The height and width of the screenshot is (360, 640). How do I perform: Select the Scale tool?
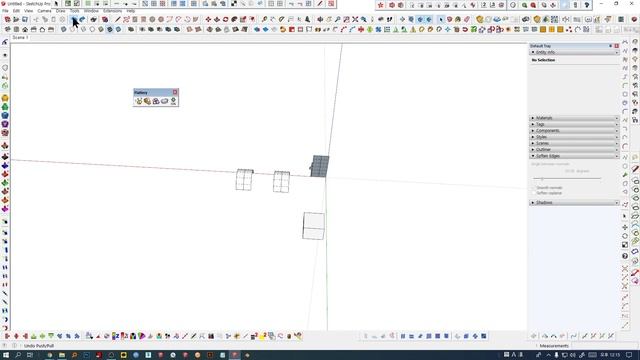pyautogui.click(x=243, y=19)
